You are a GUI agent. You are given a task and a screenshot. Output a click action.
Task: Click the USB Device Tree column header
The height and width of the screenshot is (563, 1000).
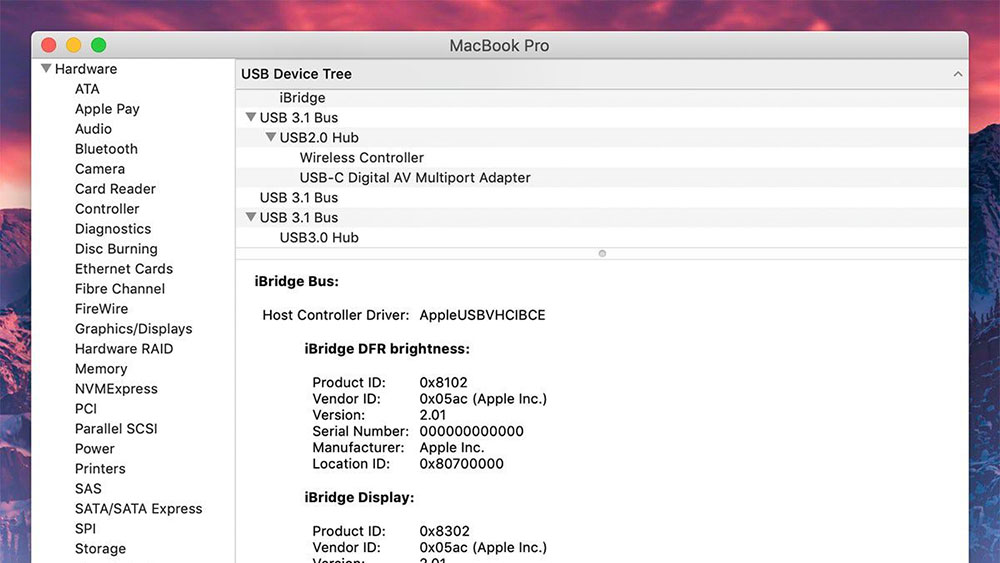(x=296, y=74)
